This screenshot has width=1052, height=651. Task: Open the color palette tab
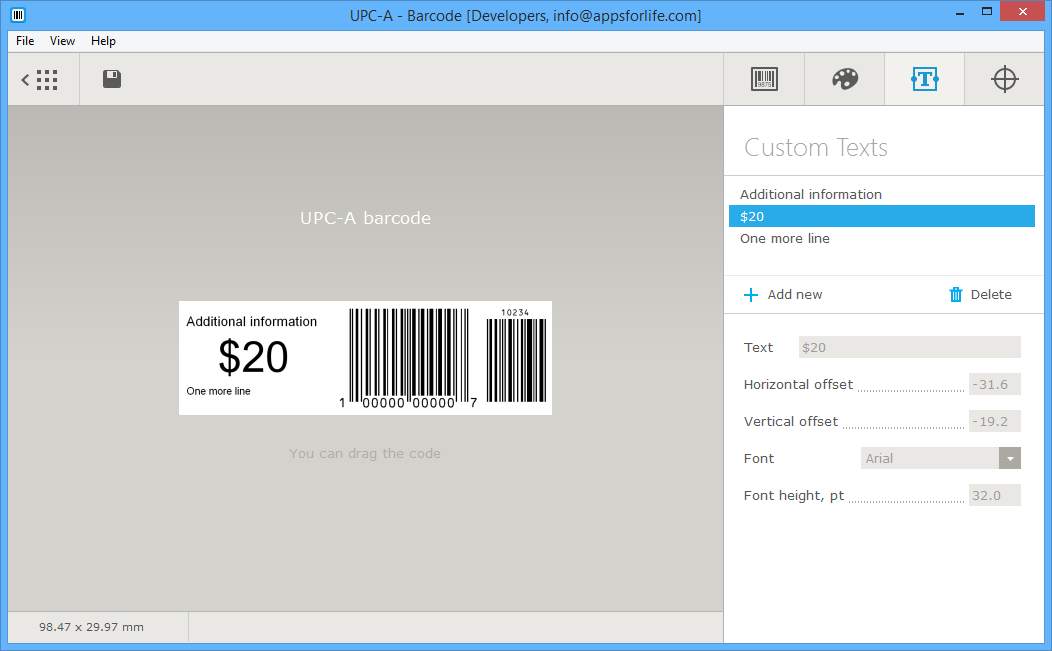tap(845, 79)
